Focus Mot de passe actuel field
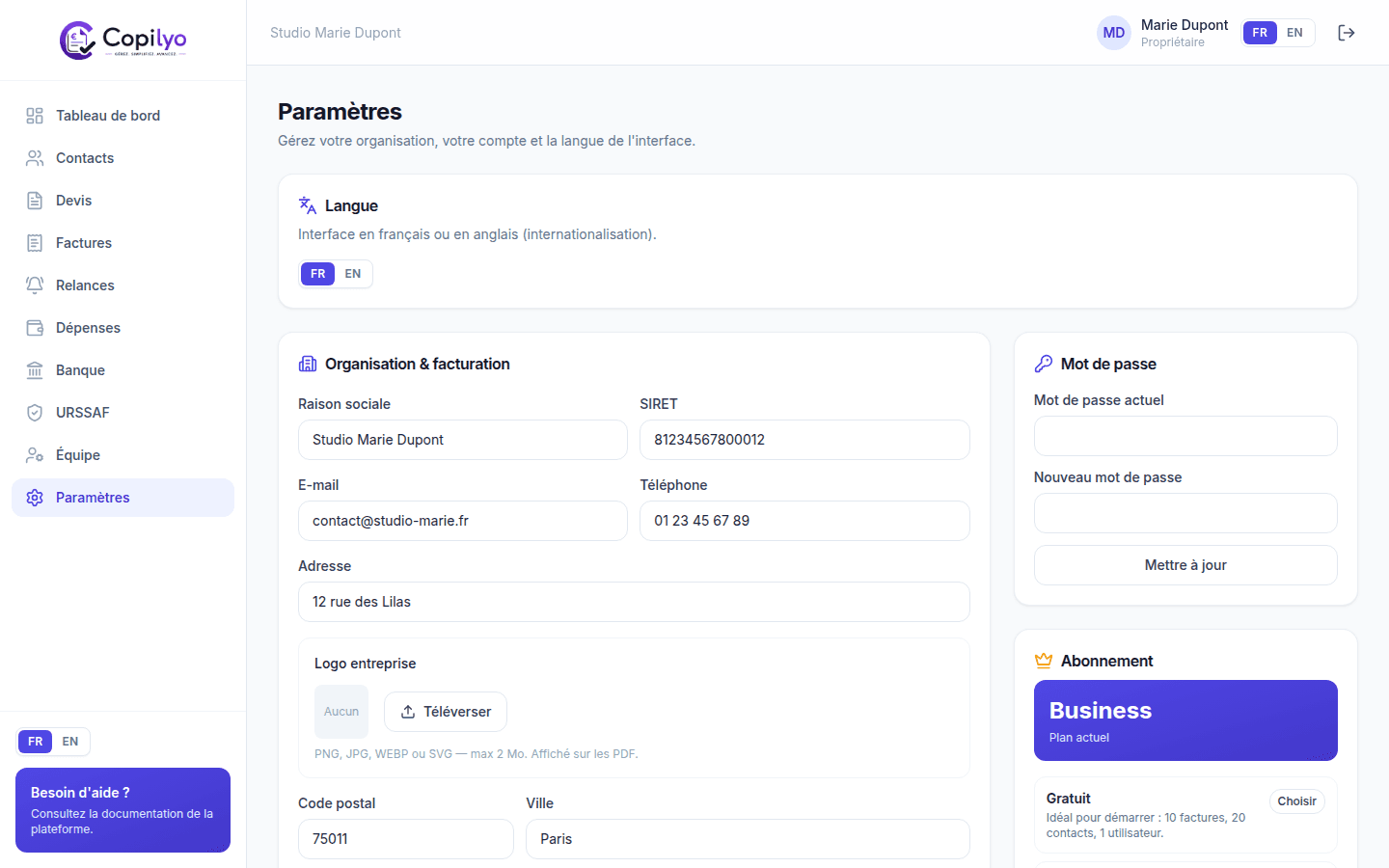Image resolution: width=1389 pixels, height=868 pixels. coord(1185,436)
